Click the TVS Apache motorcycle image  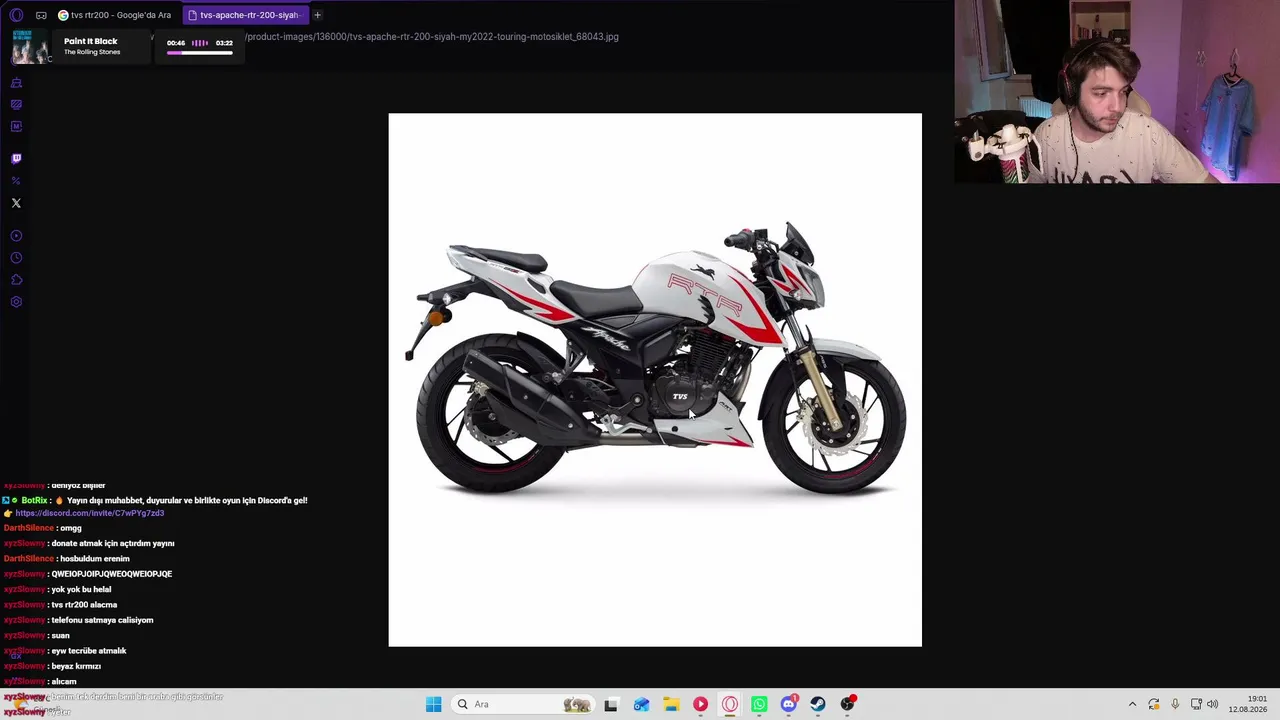655,380
